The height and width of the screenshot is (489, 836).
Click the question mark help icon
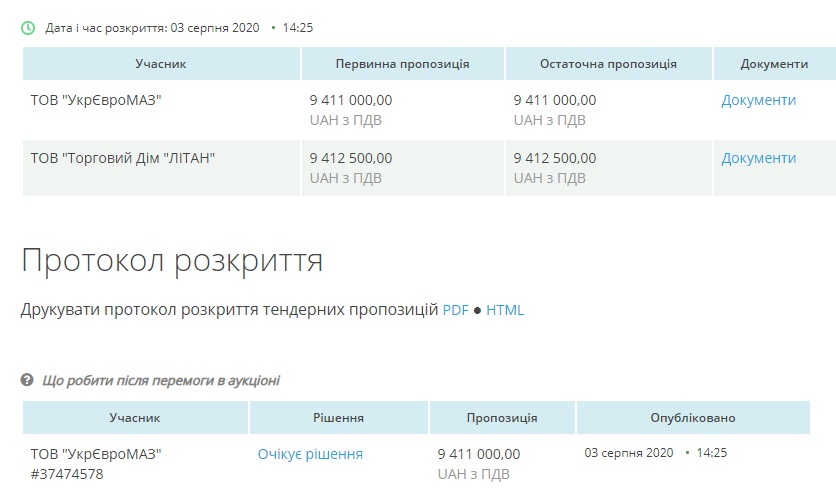click(x=27, y=380)
